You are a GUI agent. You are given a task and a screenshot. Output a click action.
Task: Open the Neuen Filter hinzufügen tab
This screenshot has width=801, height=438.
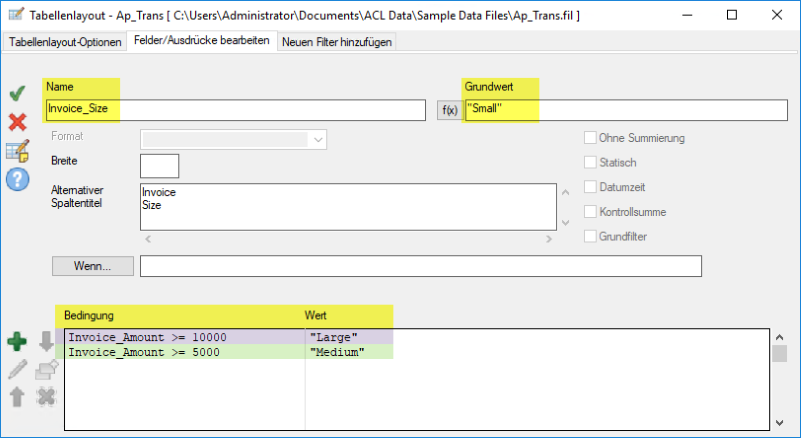337,42
